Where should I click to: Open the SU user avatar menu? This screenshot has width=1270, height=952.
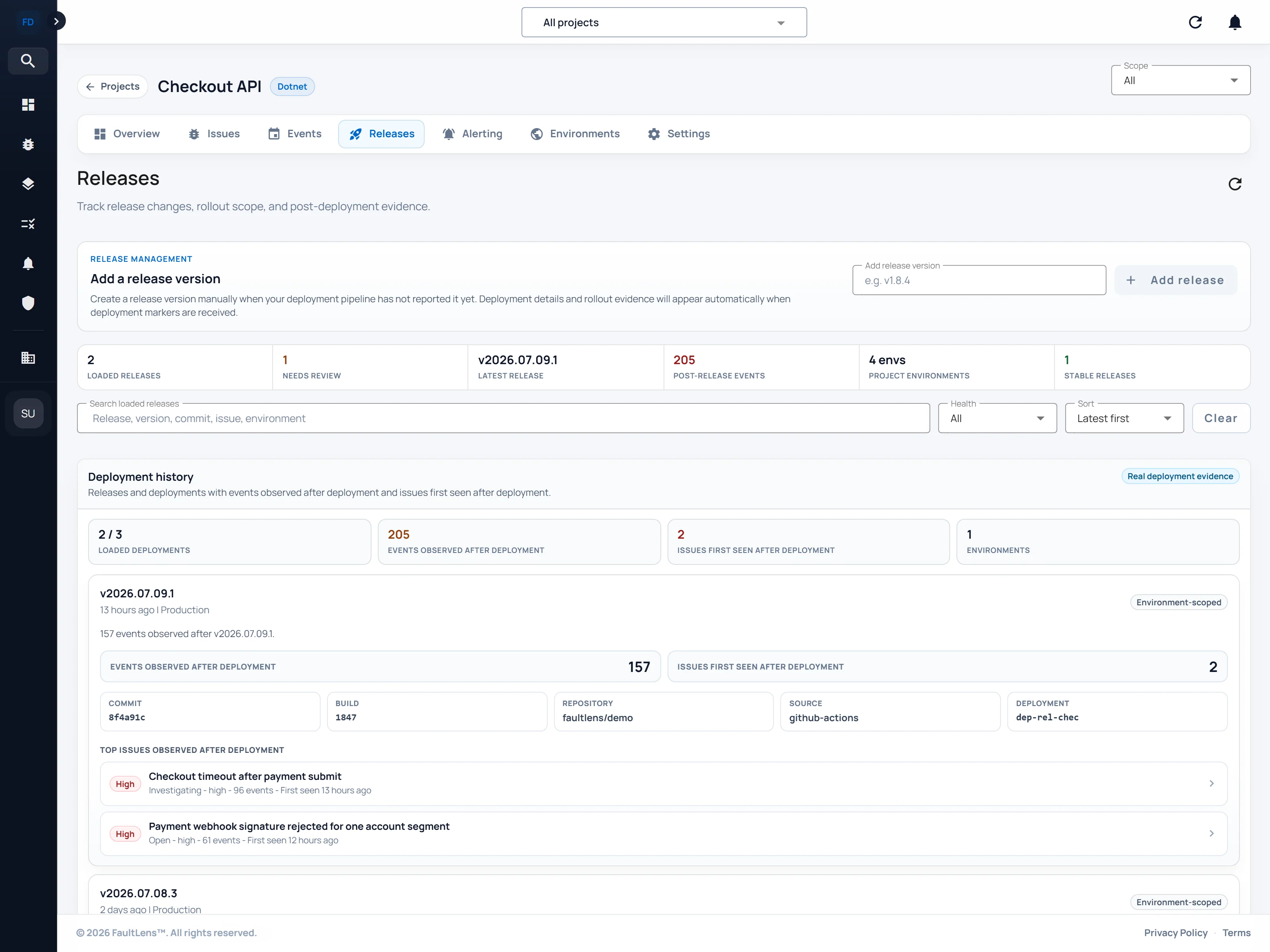pyautogui.click(x=27, y=413)
